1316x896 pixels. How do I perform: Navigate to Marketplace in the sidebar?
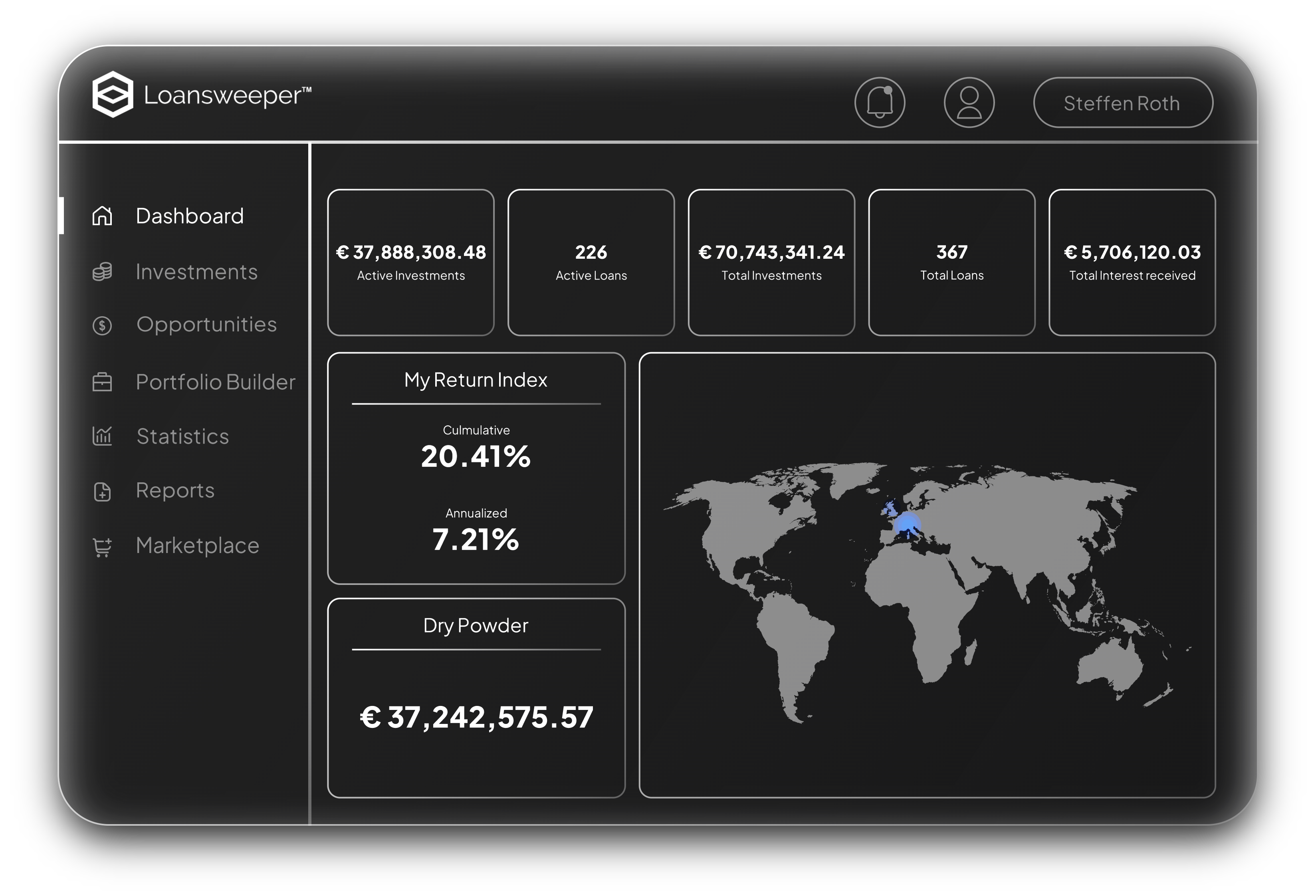pyautogui.click(x=198, y=545)
